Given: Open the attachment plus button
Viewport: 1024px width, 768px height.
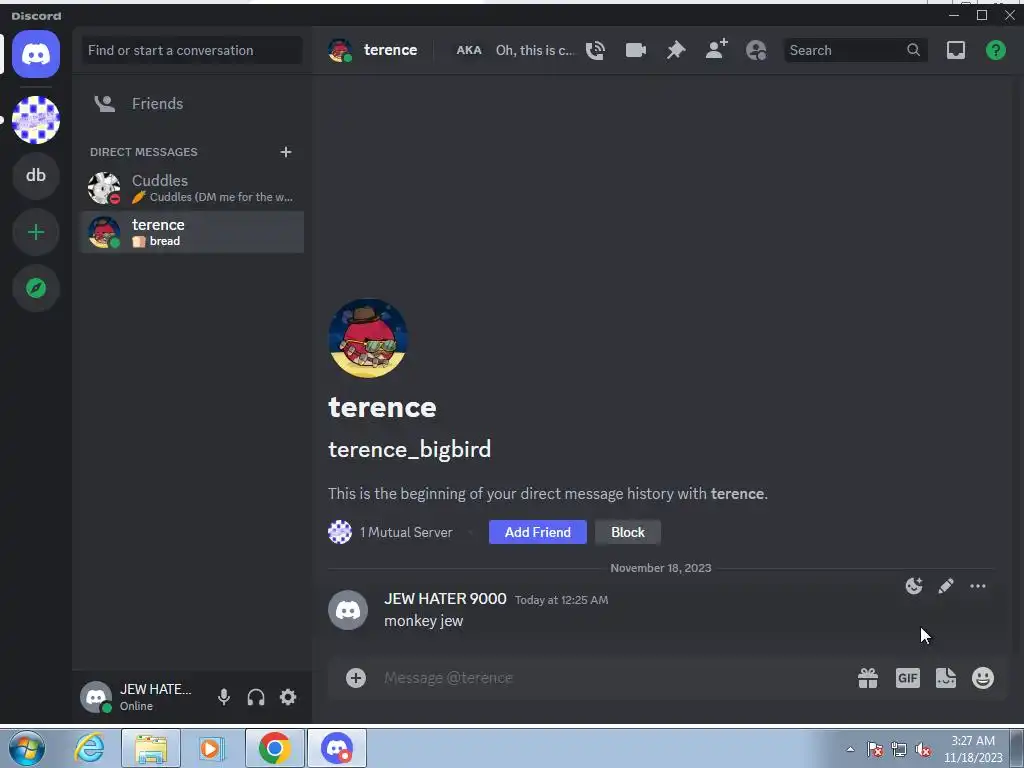Looking at the screenshot, I should coord(356,678).
